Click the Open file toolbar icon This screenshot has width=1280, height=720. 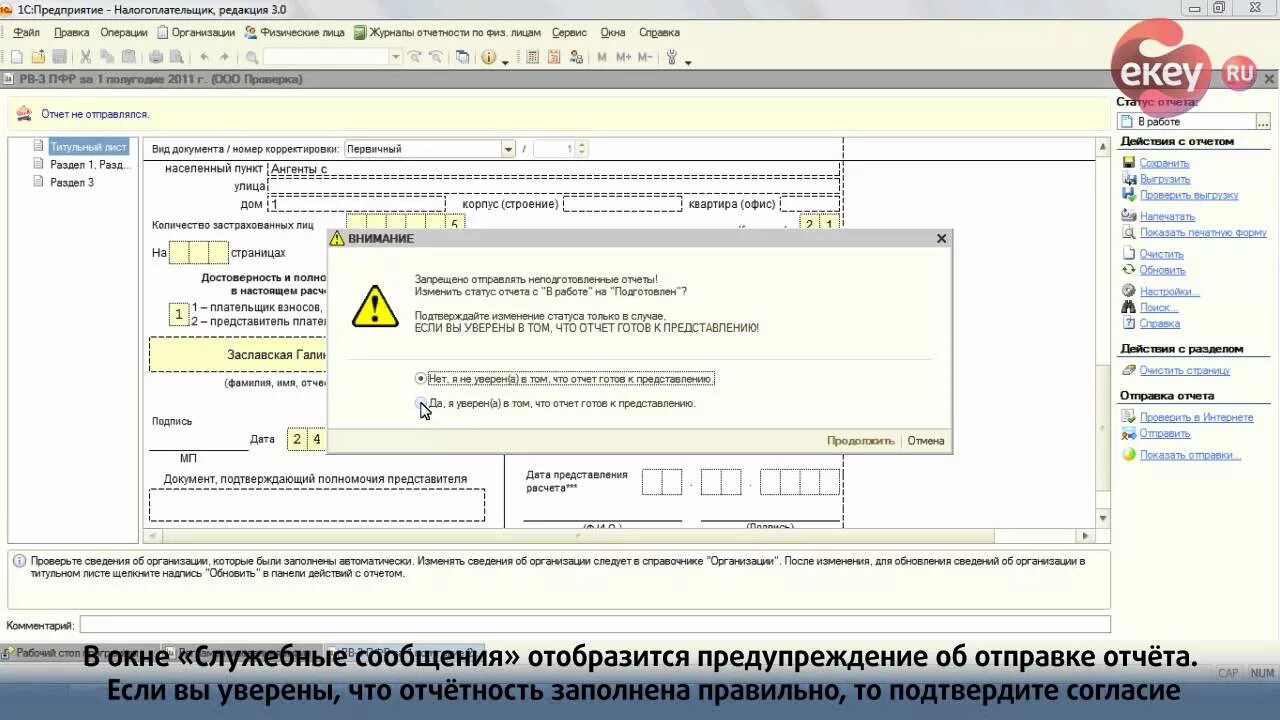(38, 57)
